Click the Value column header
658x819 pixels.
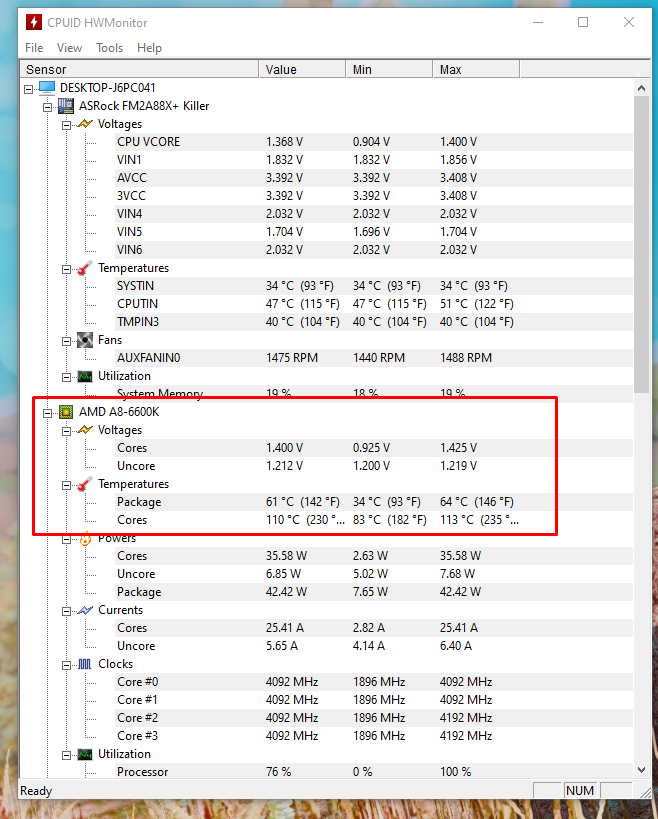click(x=302, y=69)
